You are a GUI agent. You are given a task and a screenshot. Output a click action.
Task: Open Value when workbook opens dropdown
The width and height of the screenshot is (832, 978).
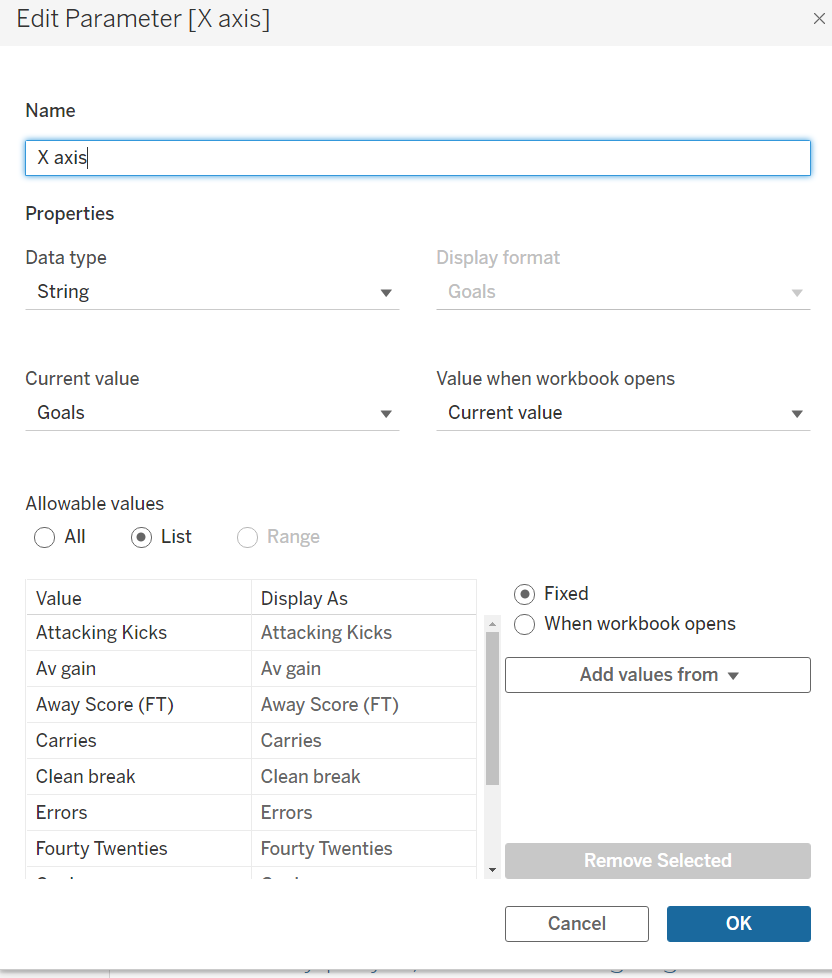pos(623,413)
